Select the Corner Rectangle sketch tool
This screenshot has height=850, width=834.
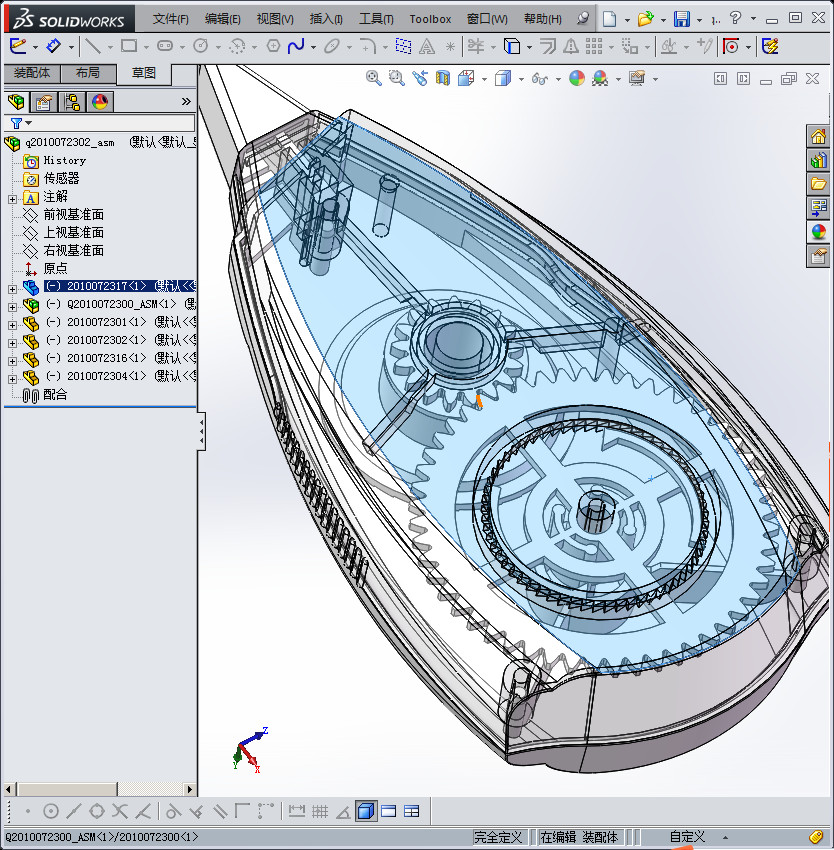tap(127, 46)
